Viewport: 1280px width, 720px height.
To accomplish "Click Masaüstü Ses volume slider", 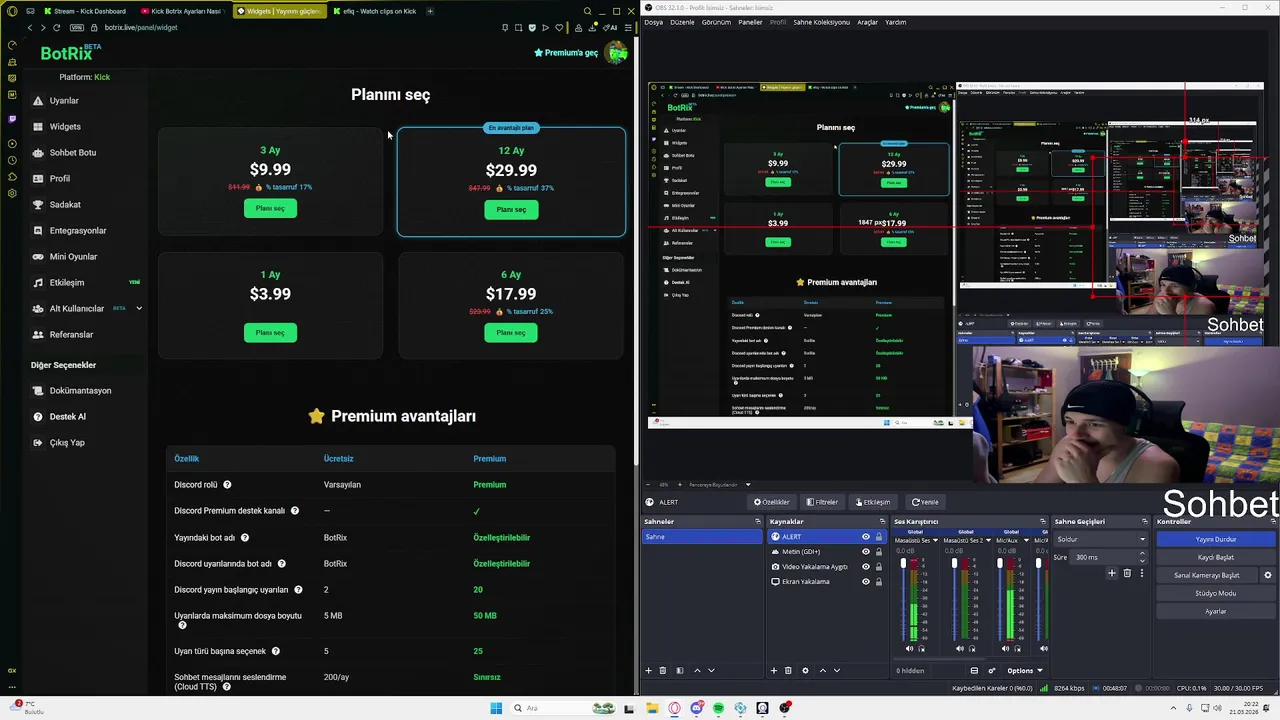I will click(903, 600).
